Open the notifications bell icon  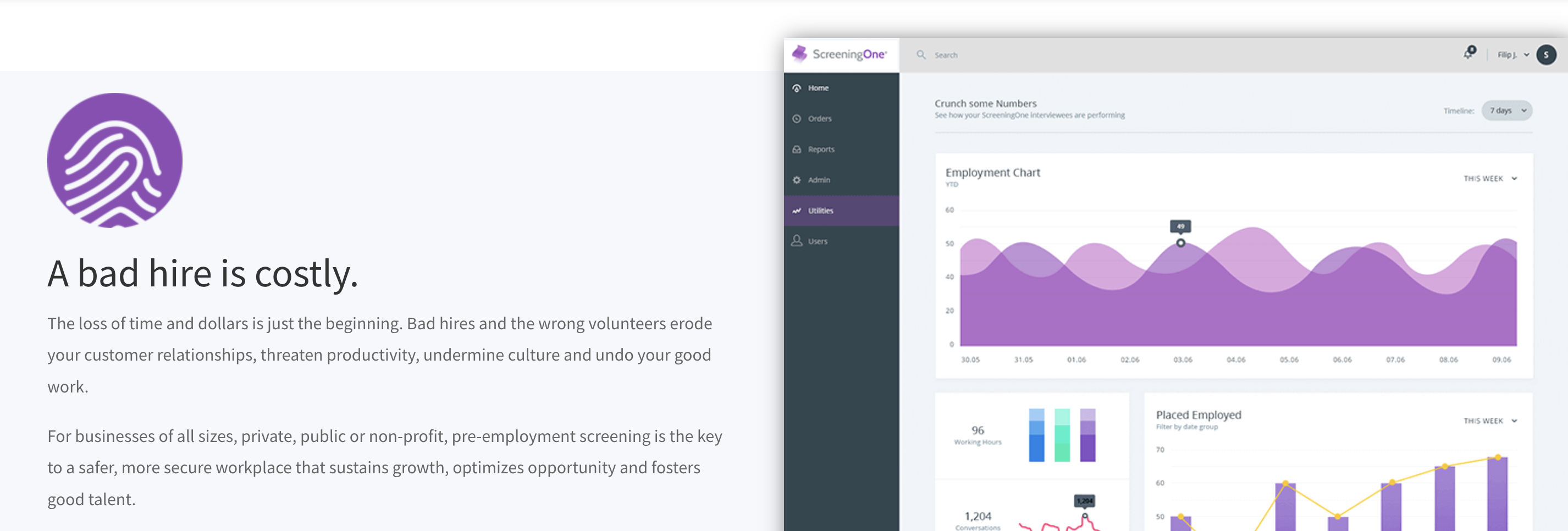[x=1470, y=53]
